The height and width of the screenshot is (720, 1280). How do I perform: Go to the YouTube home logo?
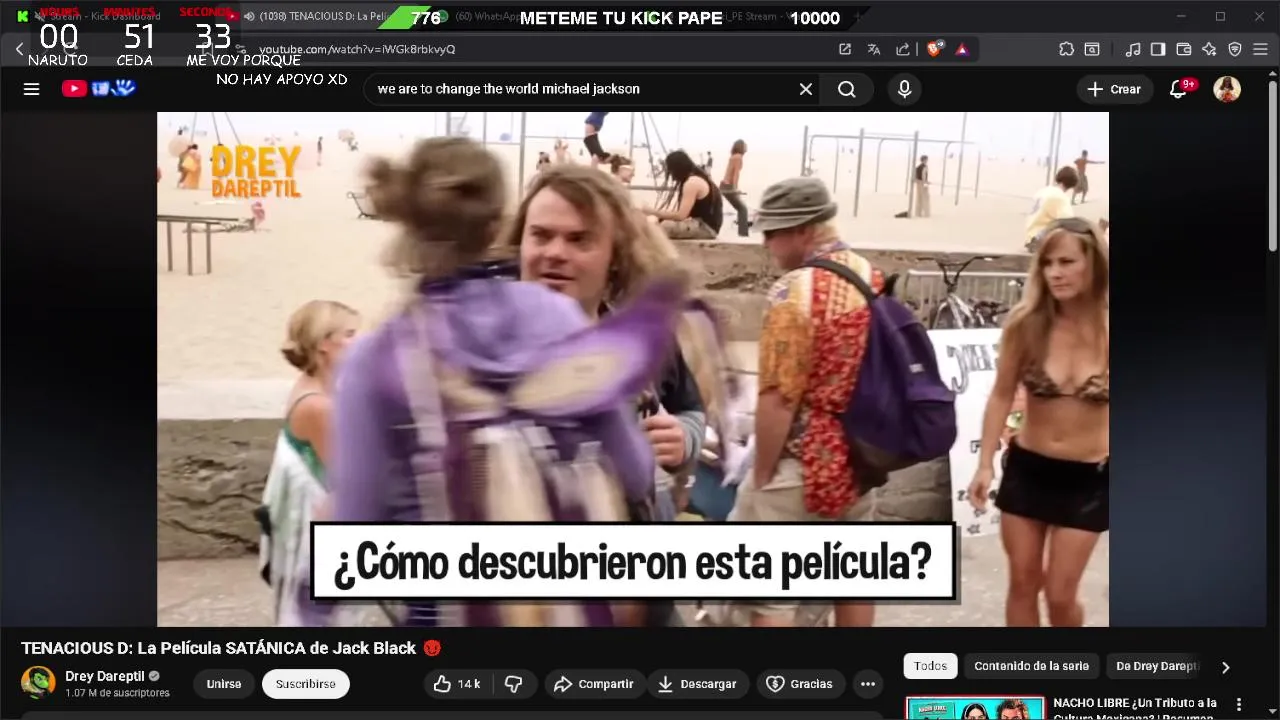[x=98, y=88]
